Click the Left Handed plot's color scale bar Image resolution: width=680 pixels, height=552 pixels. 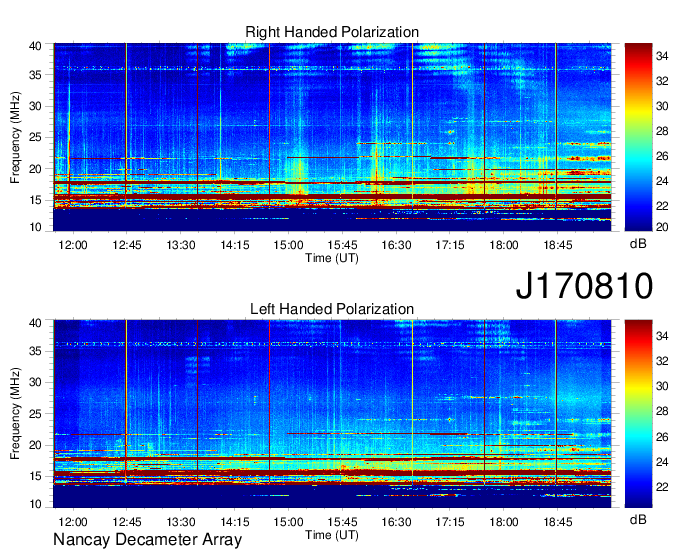(x=638, y=414)
